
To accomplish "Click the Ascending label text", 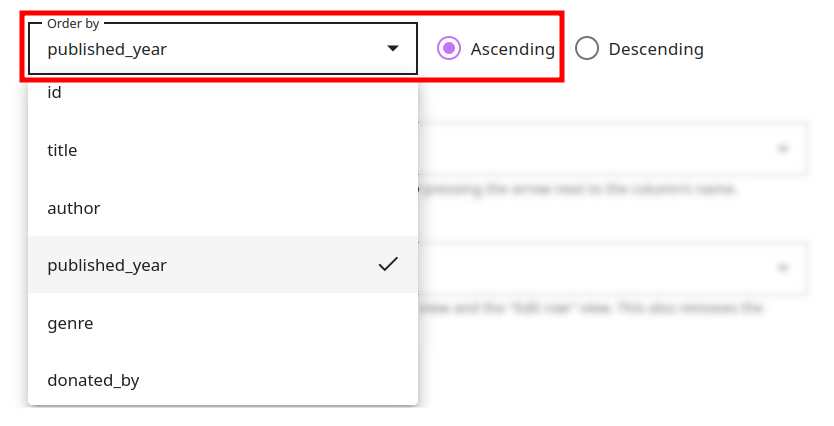I will coord(512,48).
